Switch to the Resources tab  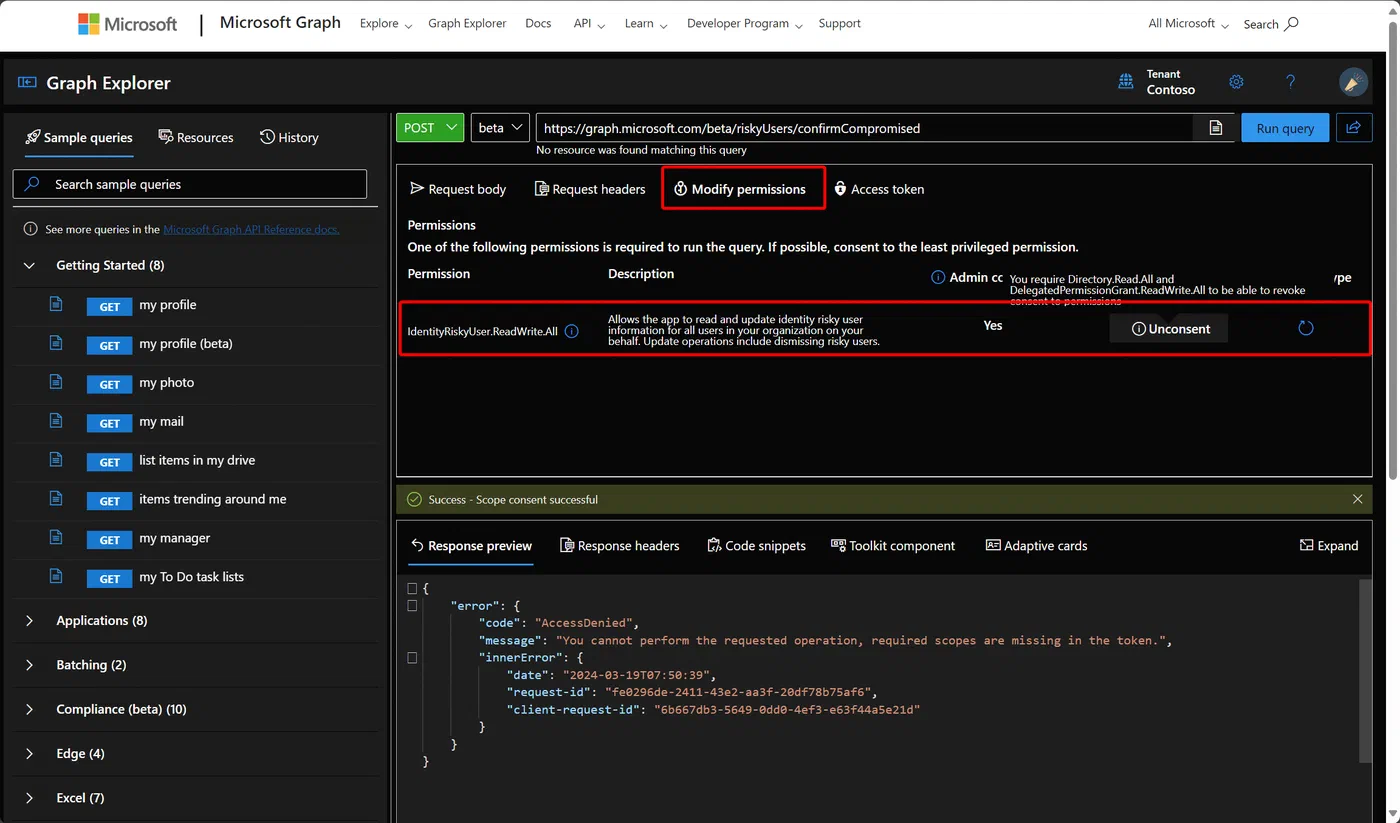click(x=196, y=137)
